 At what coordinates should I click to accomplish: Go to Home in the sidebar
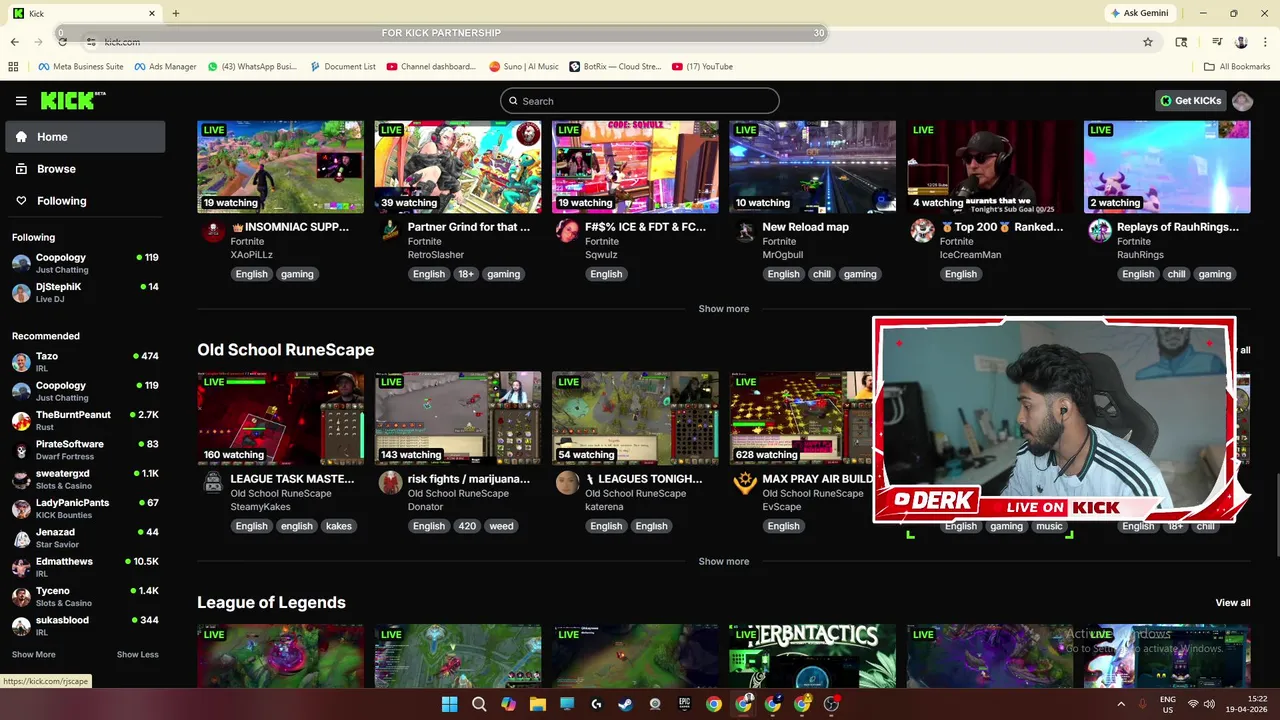click(85, 137)
